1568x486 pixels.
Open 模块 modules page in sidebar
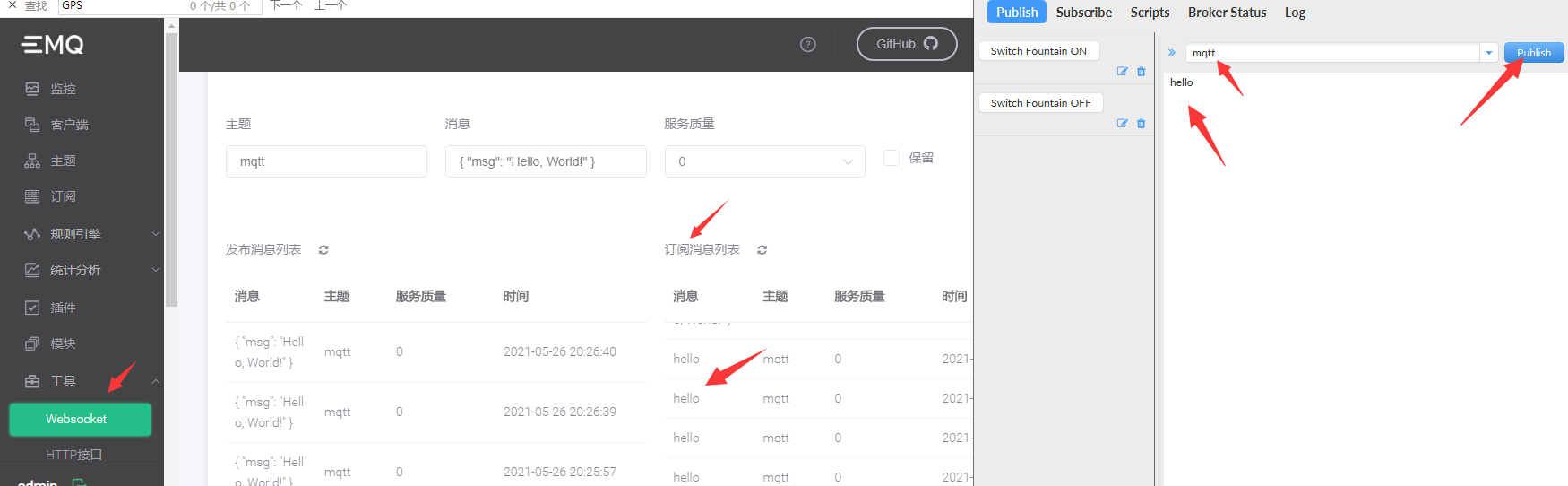(x=63, y=343)
